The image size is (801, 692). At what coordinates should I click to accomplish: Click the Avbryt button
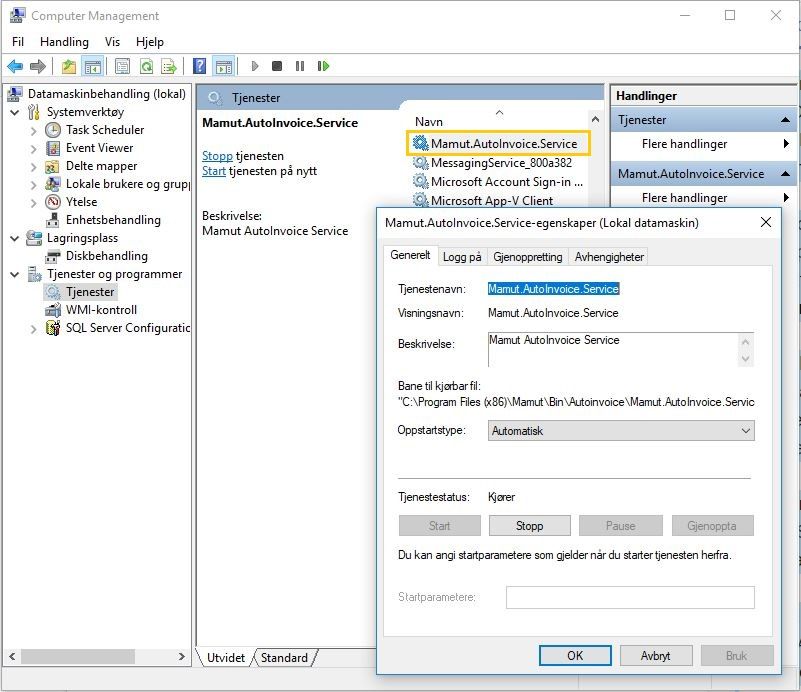coord(655,655)
